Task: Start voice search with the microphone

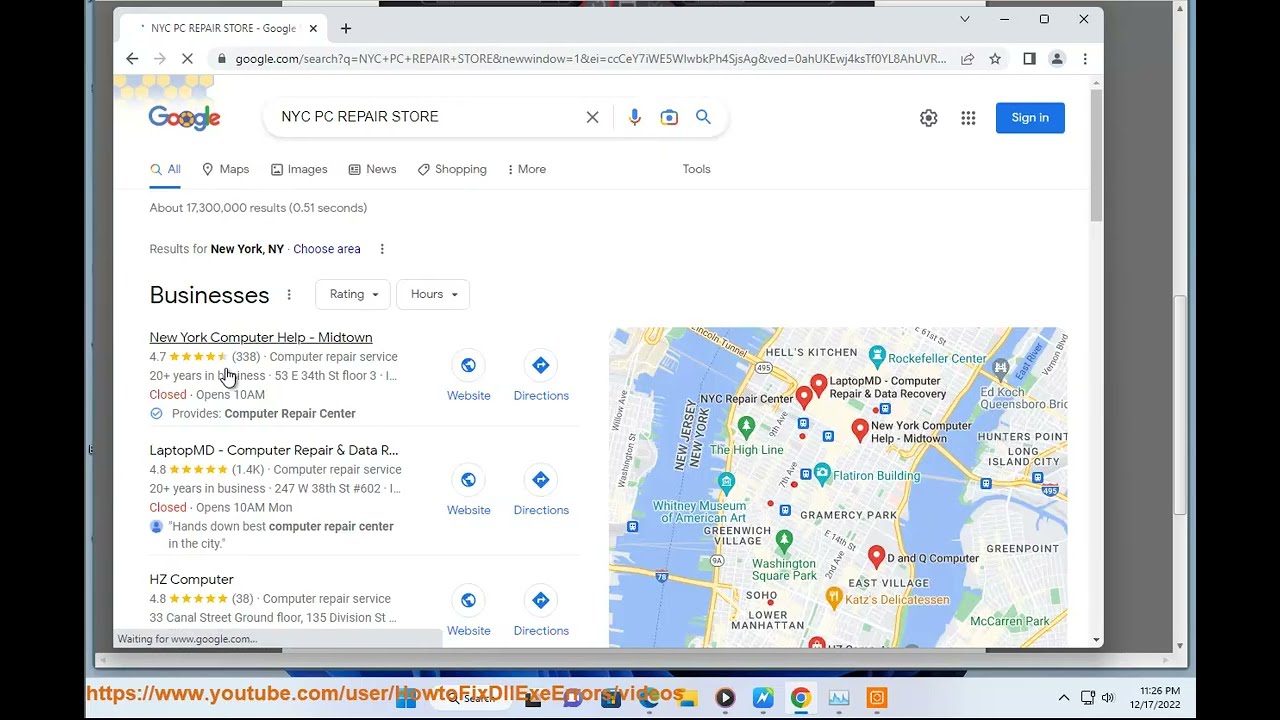Action: point(635,117)
